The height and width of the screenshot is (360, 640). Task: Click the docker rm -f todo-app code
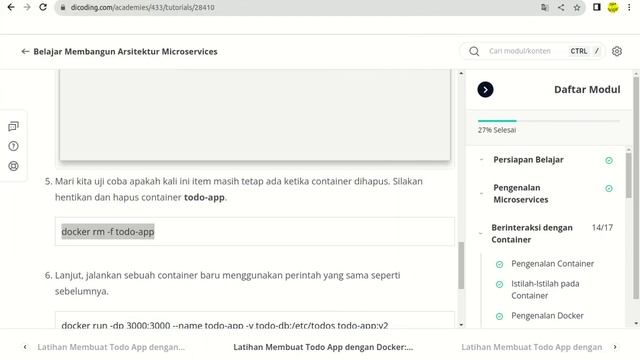[108, 231]
